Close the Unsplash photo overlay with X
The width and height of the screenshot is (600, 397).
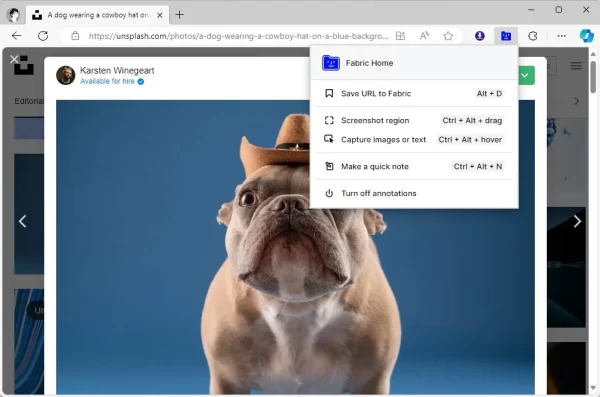pos(14,59)
